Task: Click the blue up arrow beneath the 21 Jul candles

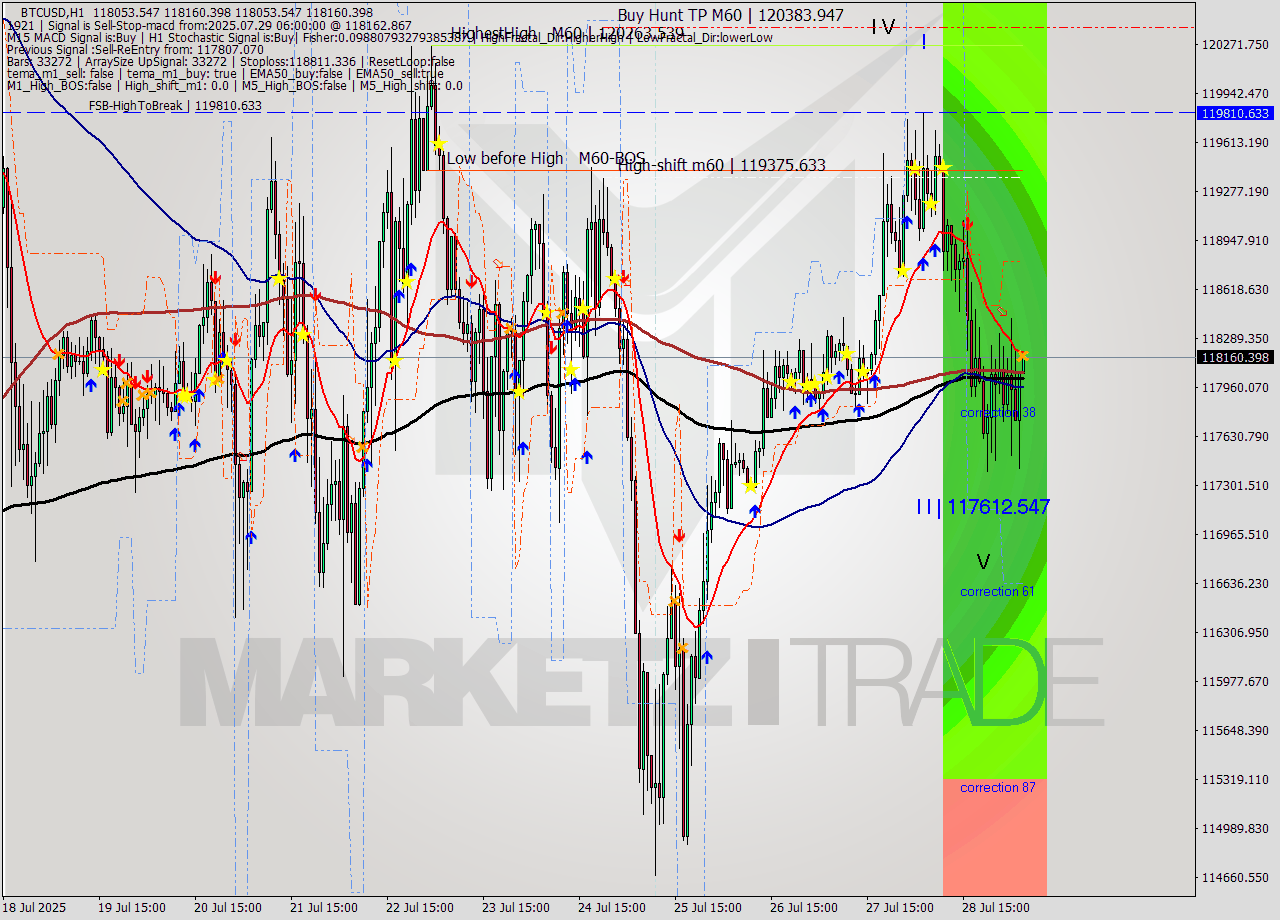Action: coord(293,455)
